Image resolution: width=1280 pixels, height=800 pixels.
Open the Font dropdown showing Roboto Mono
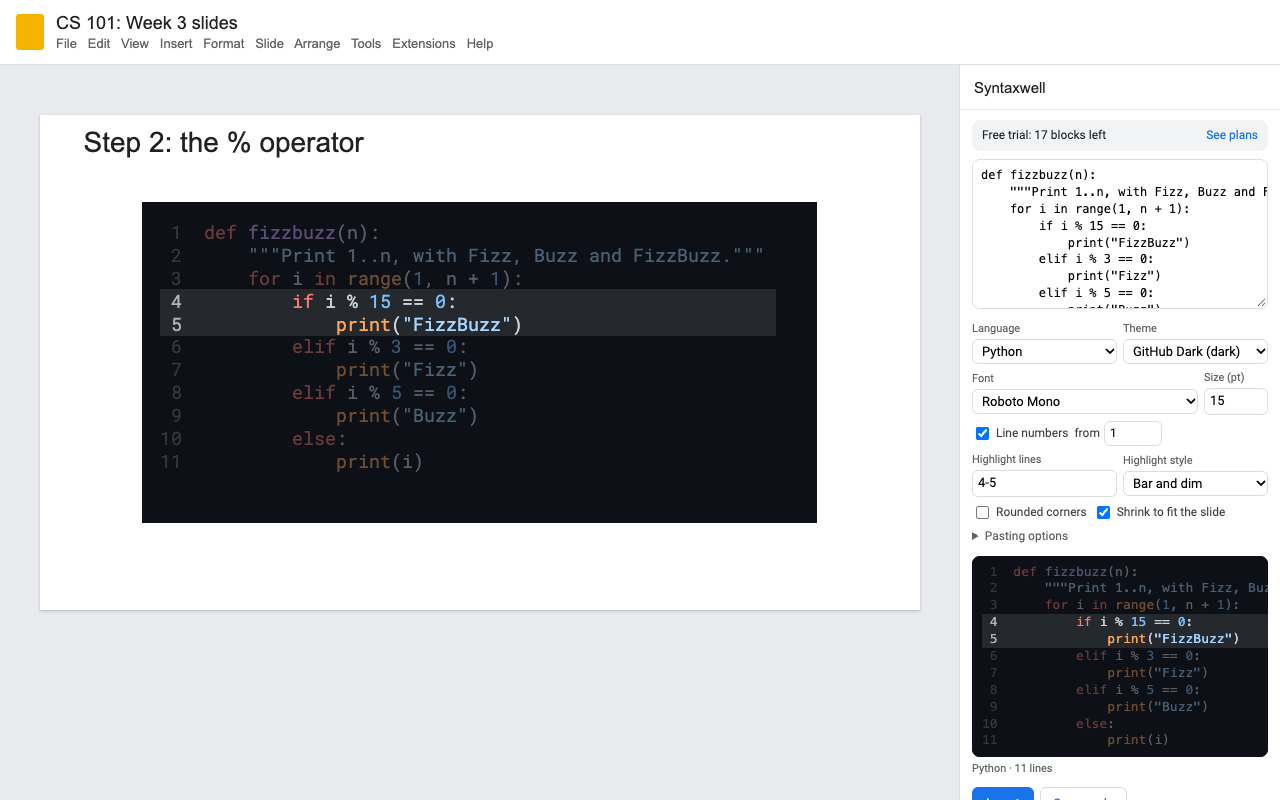pyautogui.click(x=1085, y=401)
